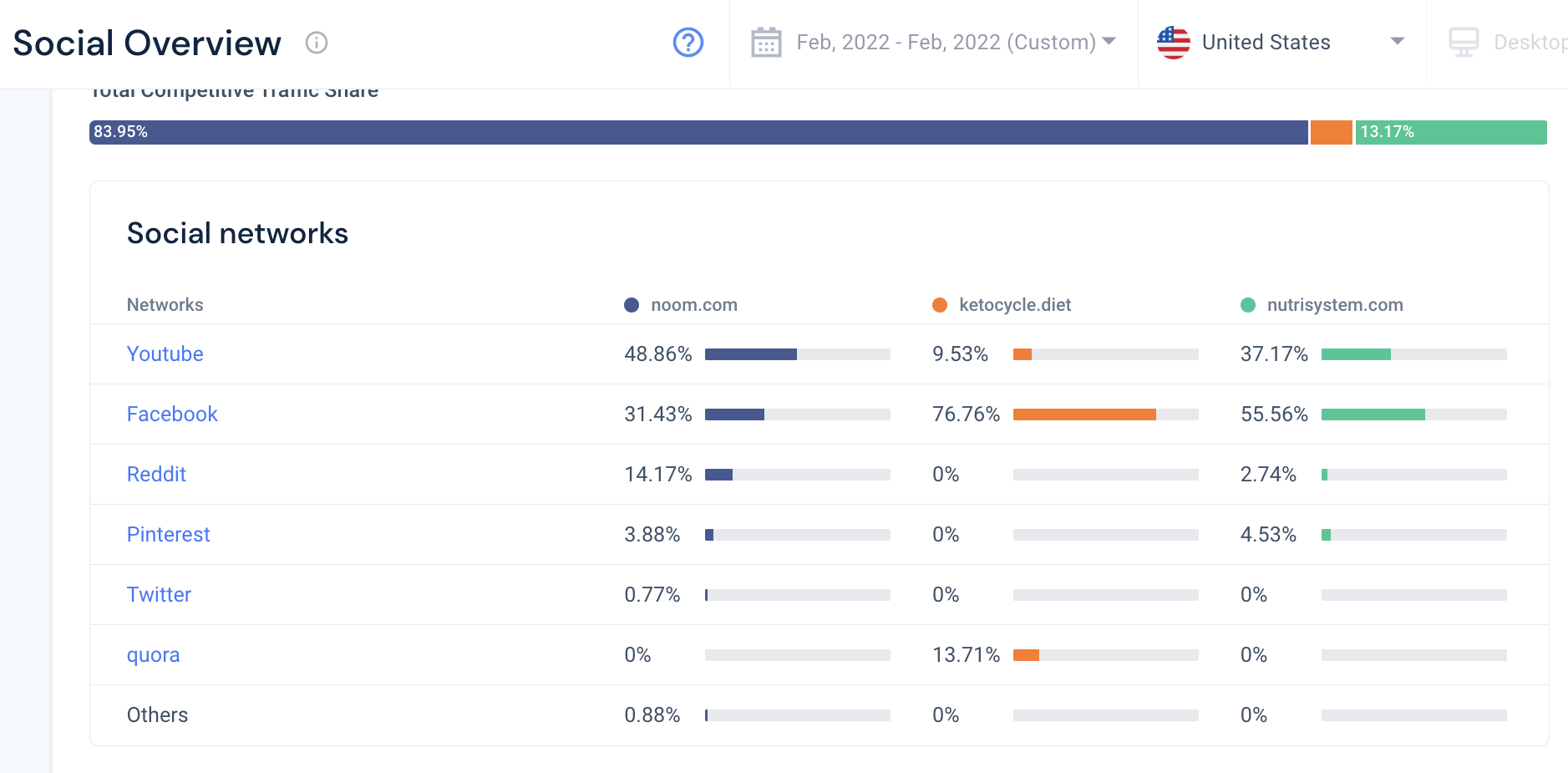Image resolution: width=1568 pixels, height=773 pixels.
Task: Open the Twitter network link
Action: [x=159, y=595]
